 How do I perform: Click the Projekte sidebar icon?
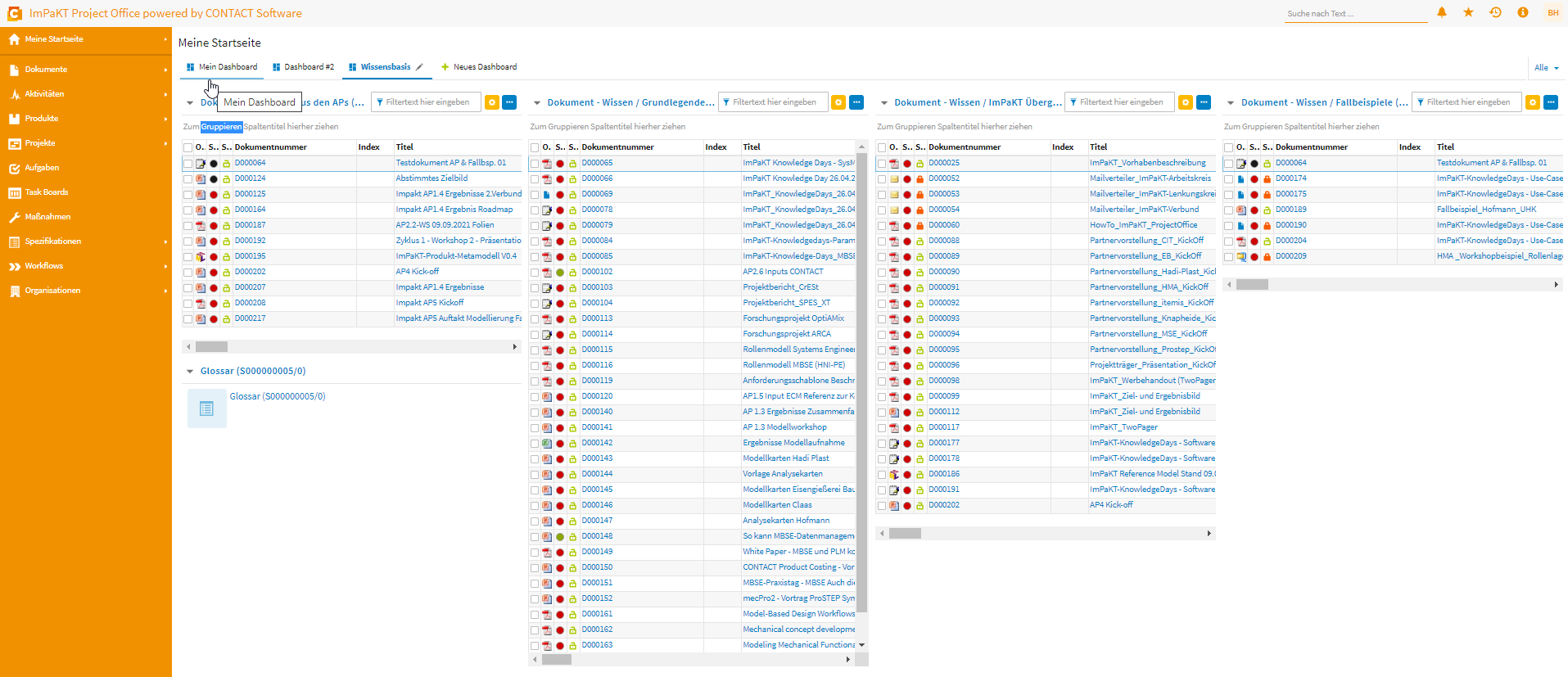[14, 143]
